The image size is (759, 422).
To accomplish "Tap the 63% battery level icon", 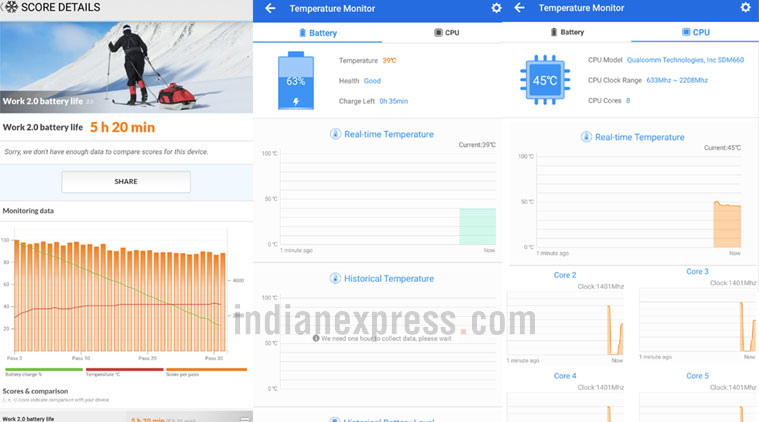I will coord(296,80).
